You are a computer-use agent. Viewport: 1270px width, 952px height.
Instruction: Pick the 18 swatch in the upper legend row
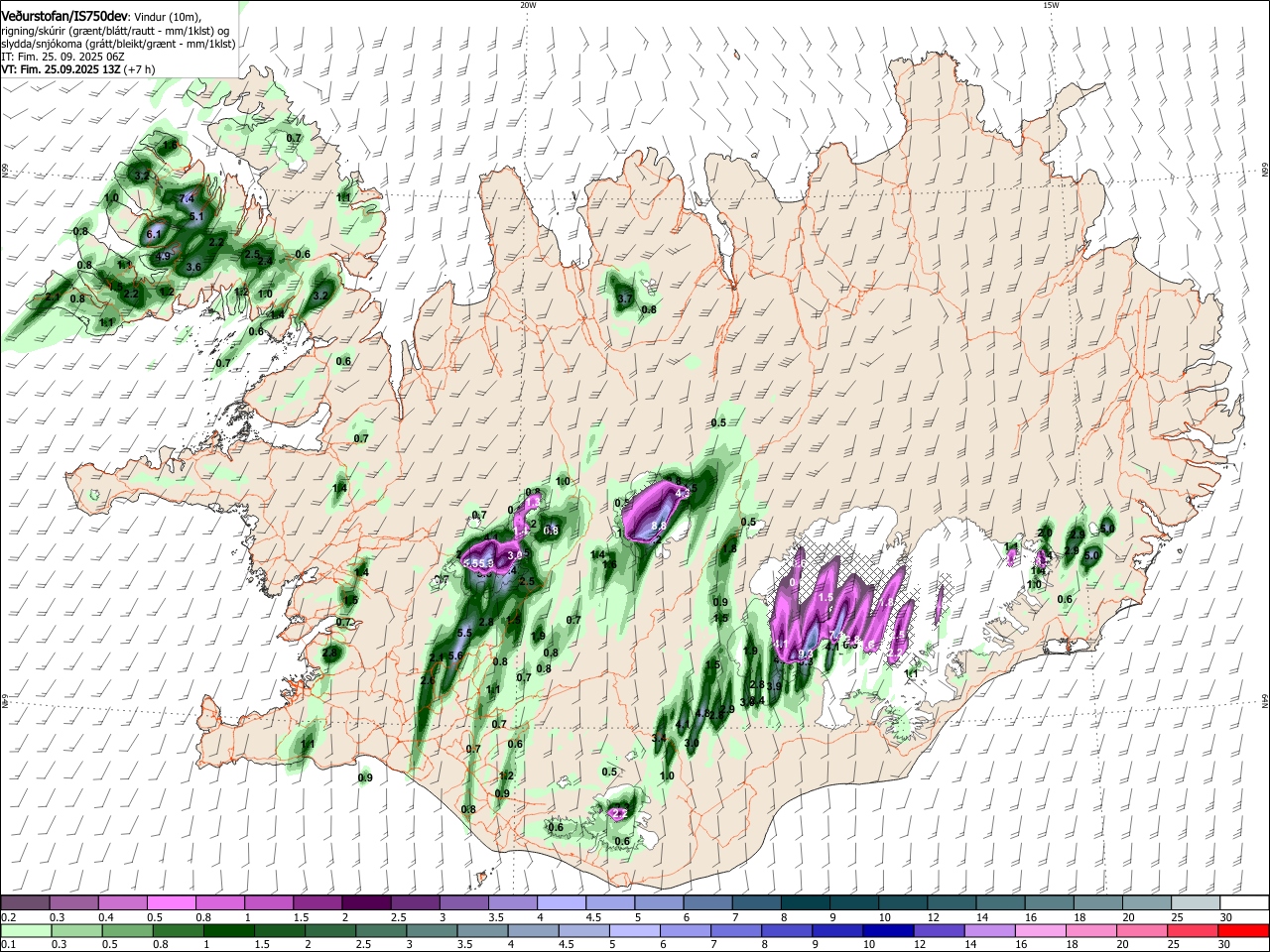(1098, 903)
